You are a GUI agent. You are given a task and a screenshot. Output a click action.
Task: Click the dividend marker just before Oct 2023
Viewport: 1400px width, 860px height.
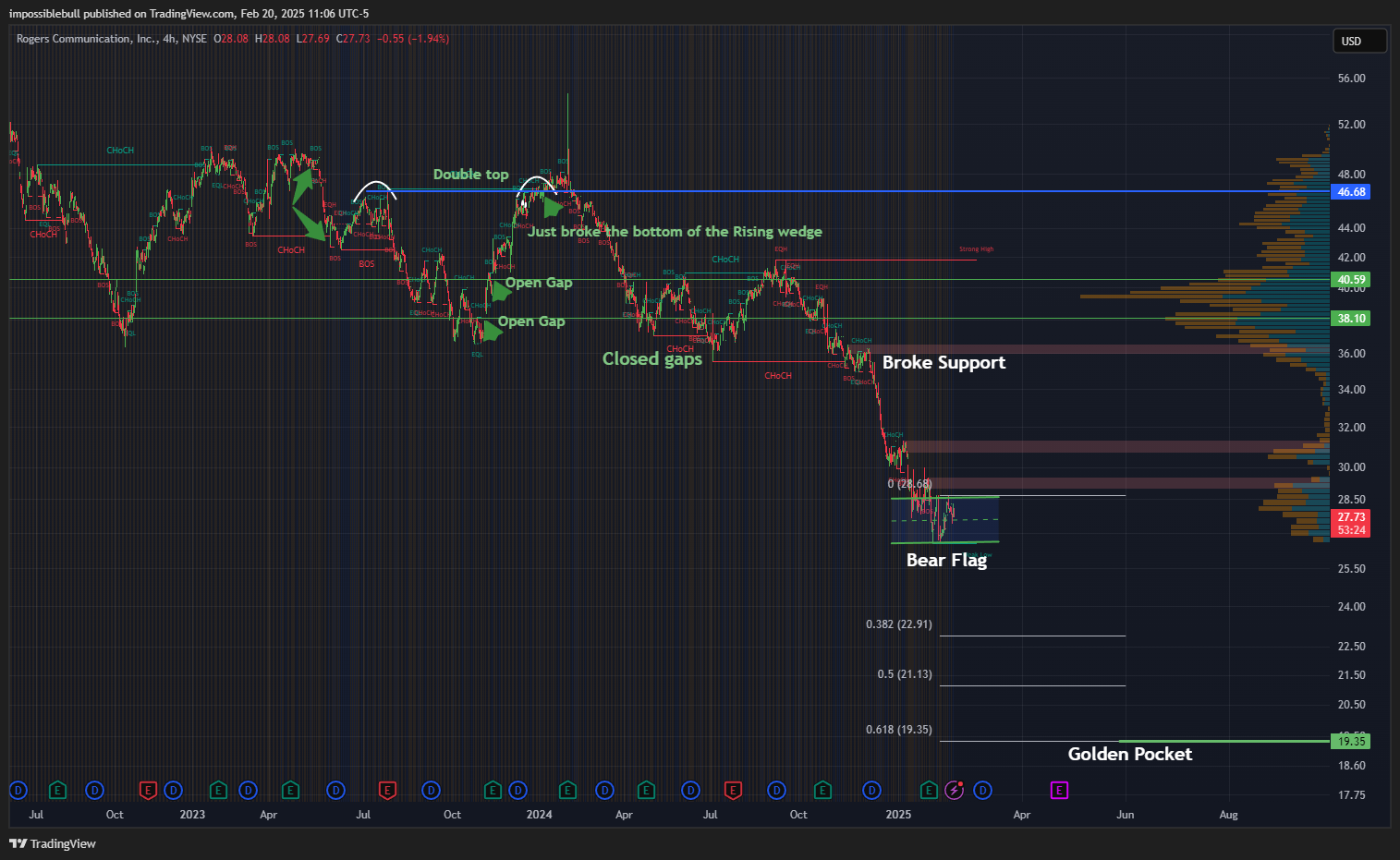click(x=431, y=790)
